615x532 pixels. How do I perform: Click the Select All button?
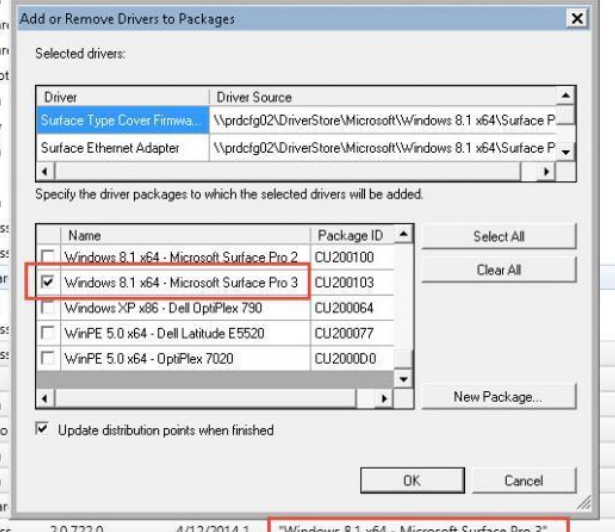[x=499, y=237]
